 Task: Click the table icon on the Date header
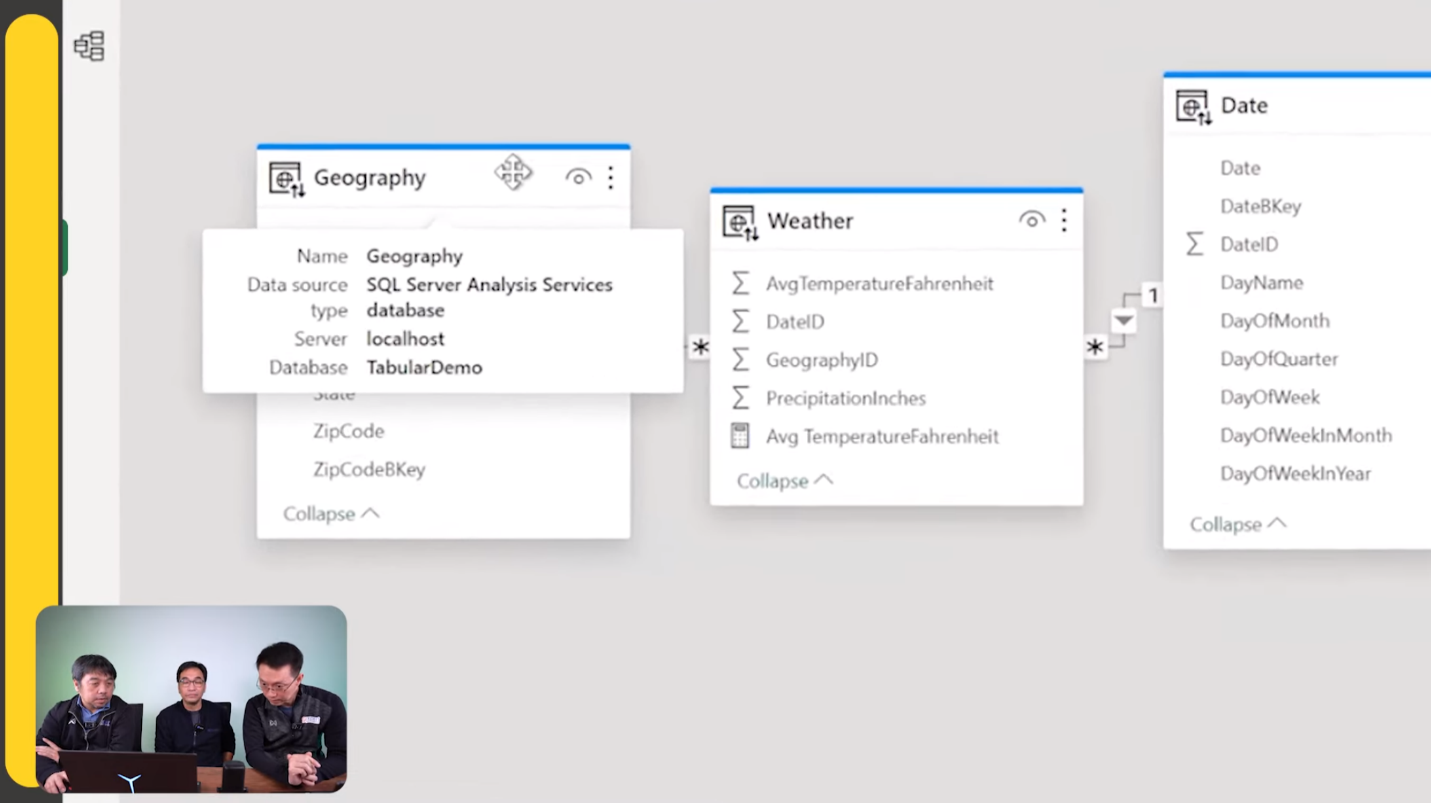1191,104
